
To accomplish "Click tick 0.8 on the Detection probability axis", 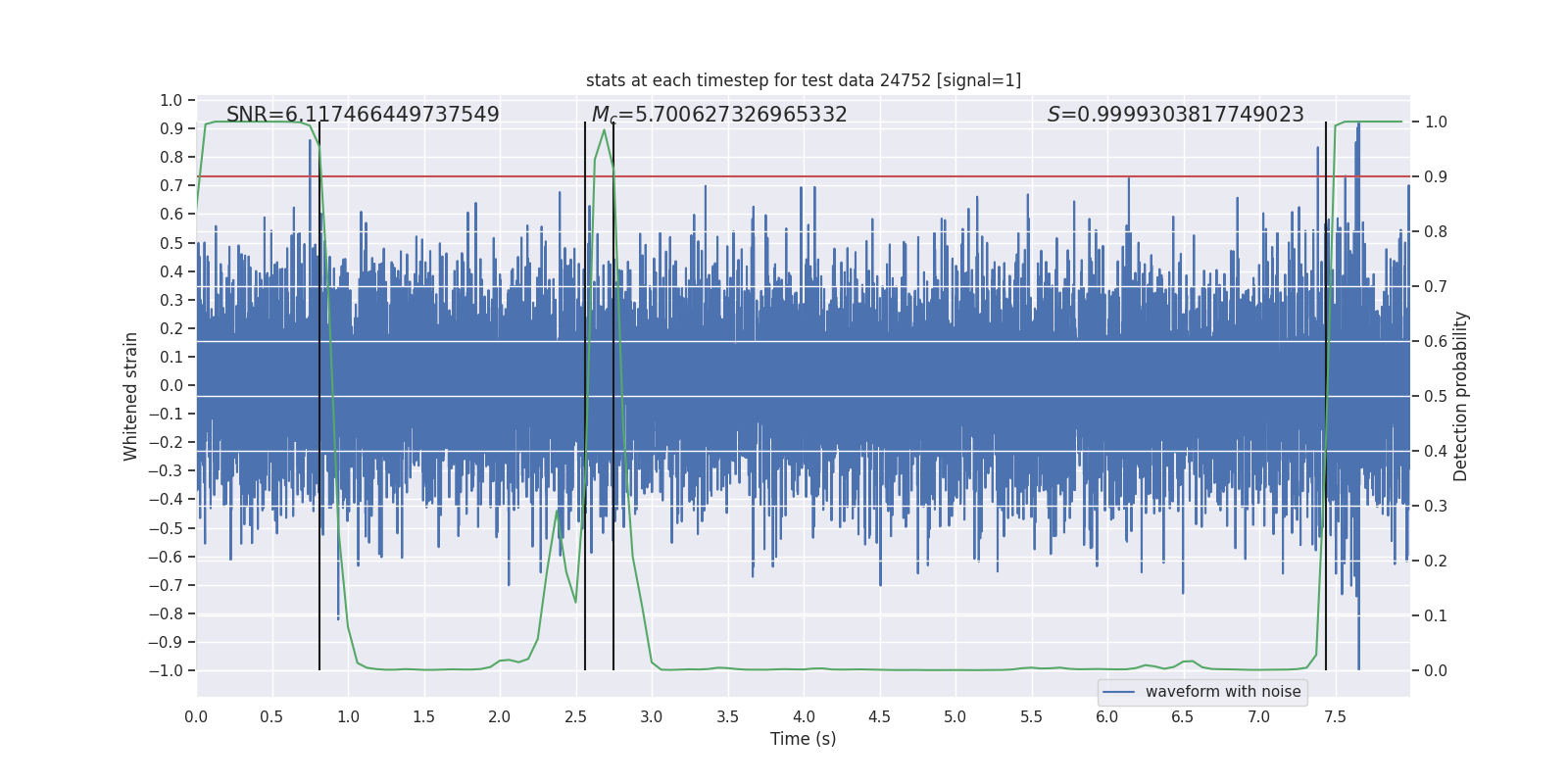I will pyautogui.click(x=1436, y=231).
